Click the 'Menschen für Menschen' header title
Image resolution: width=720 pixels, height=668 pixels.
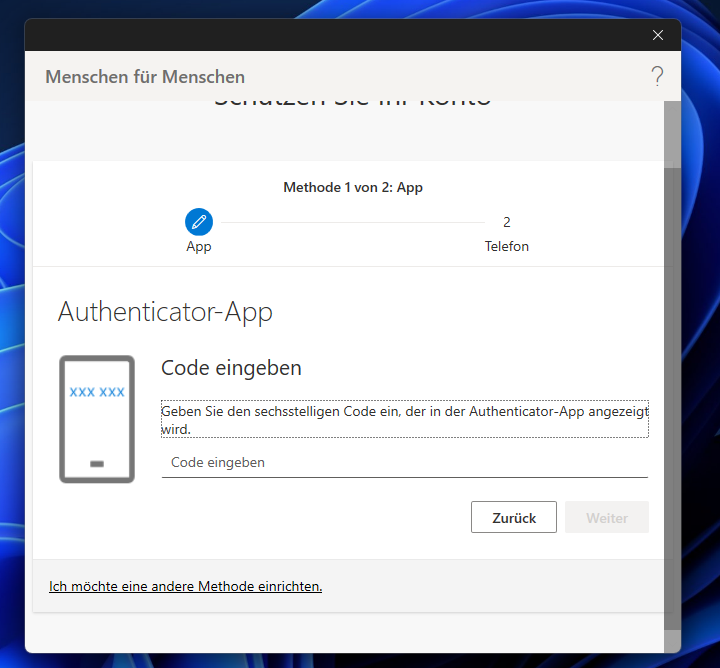point(145,77)
